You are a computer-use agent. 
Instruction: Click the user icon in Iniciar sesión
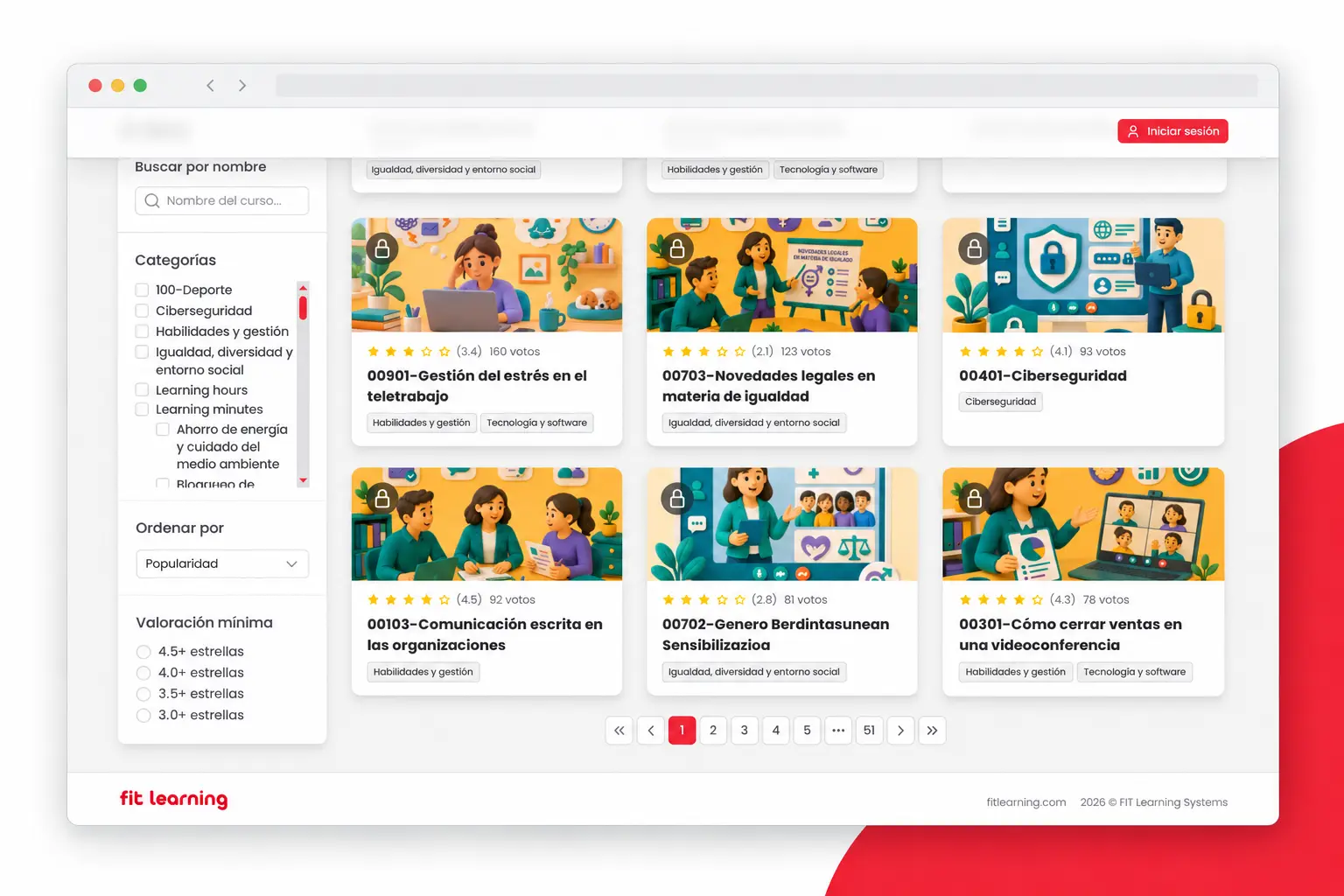(x=1133, y=131)
